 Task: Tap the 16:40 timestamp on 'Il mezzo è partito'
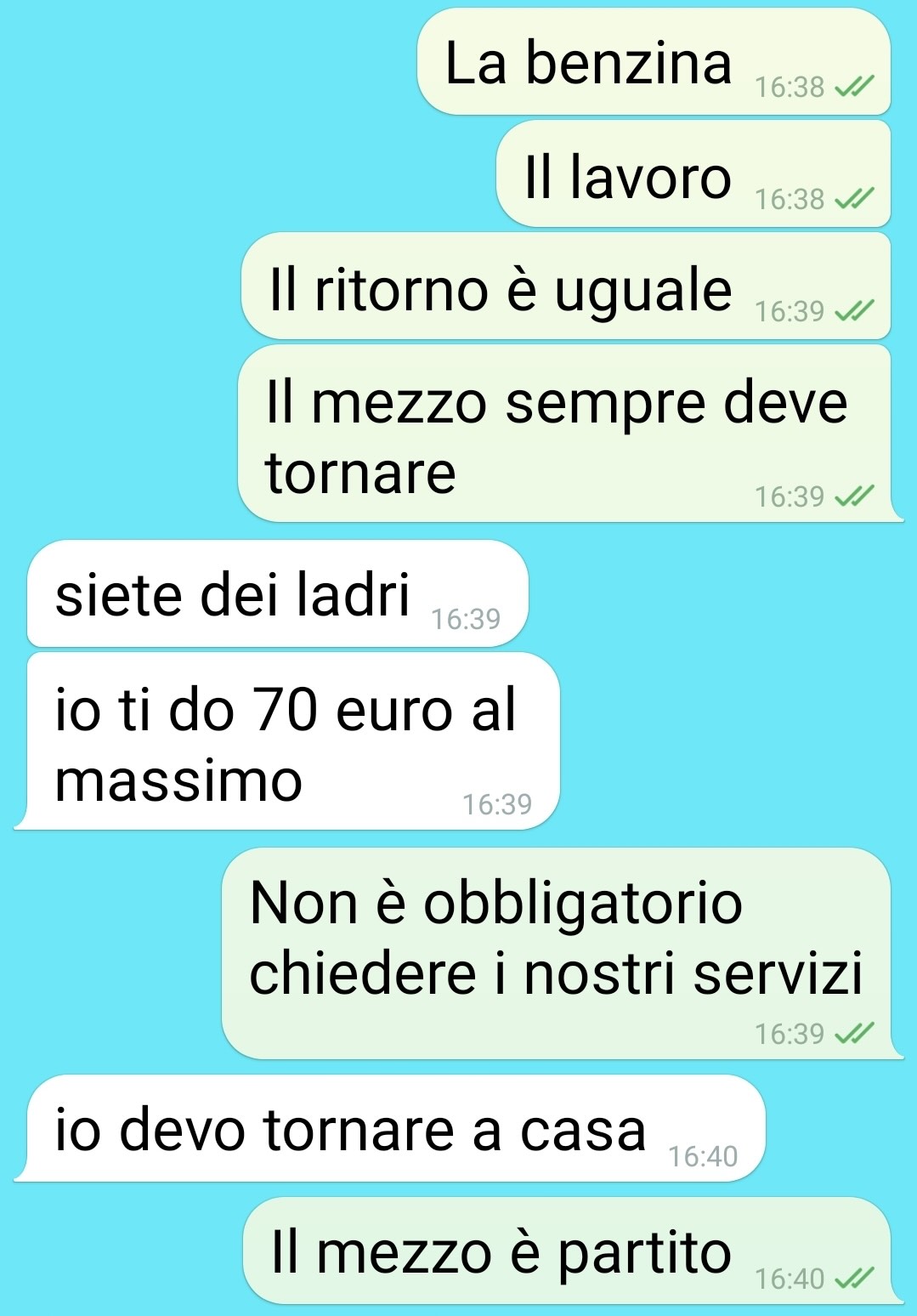[790, 1279]
